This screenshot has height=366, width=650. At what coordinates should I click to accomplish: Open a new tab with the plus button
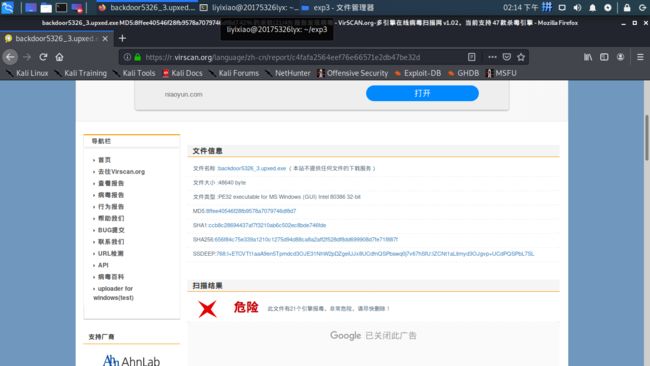tap(122, 38)
